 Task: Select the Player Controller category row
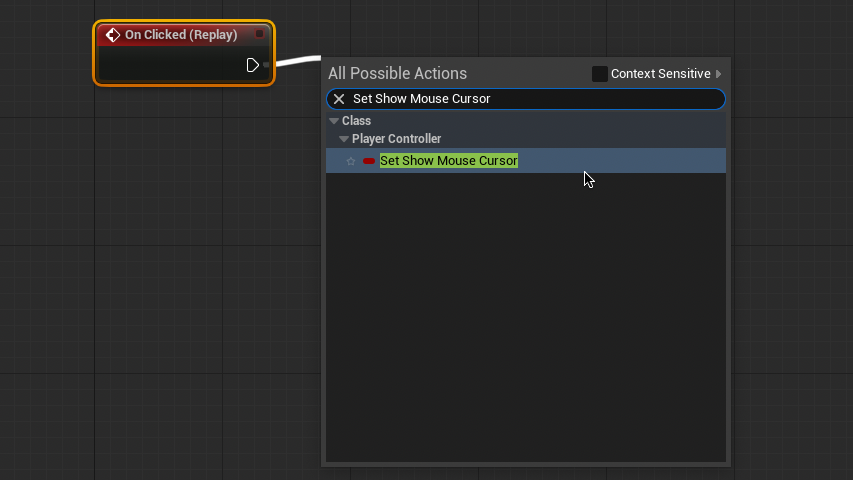click(x=396, y=139)
